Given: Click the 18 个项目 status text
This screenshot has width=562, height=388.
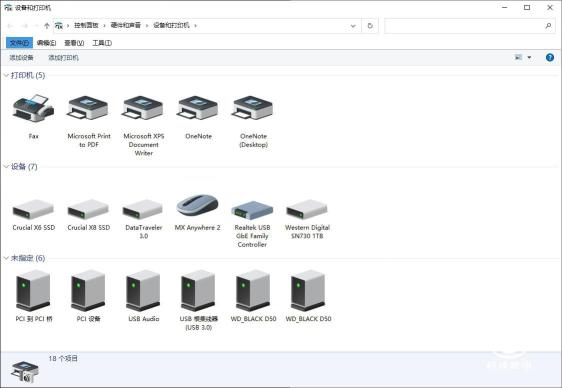Looking at the screenshot, I should [x=63, y=358].
